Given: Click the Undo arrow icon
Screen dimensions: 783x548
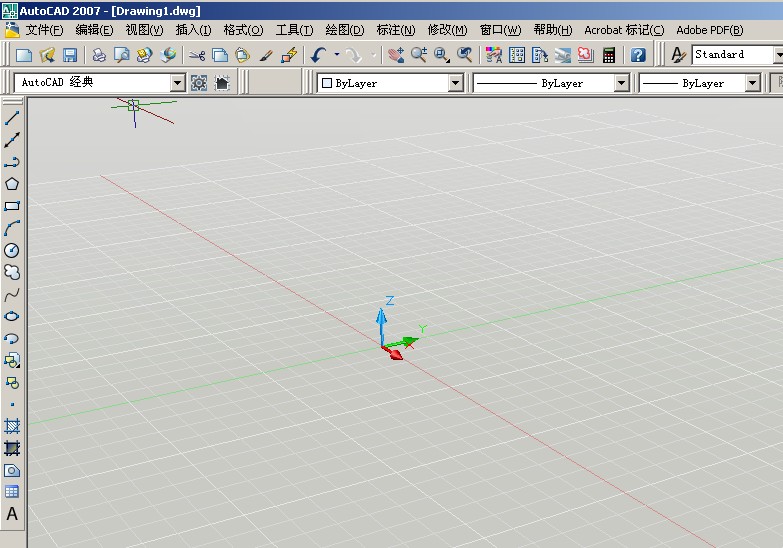Looking at the screenshot, I should coord(318,55).
